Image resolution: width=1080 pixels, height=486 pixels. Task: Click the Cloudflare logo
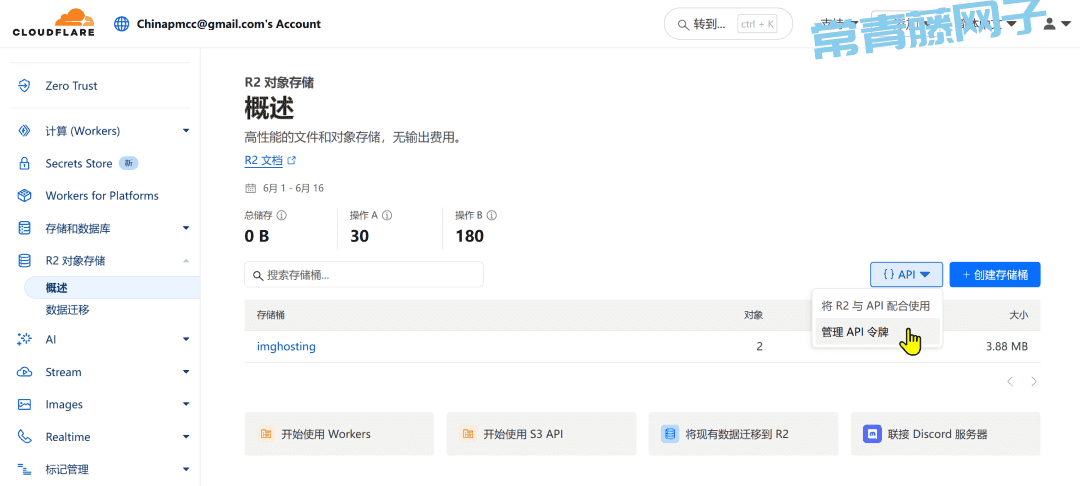click(x=54, y=23)
